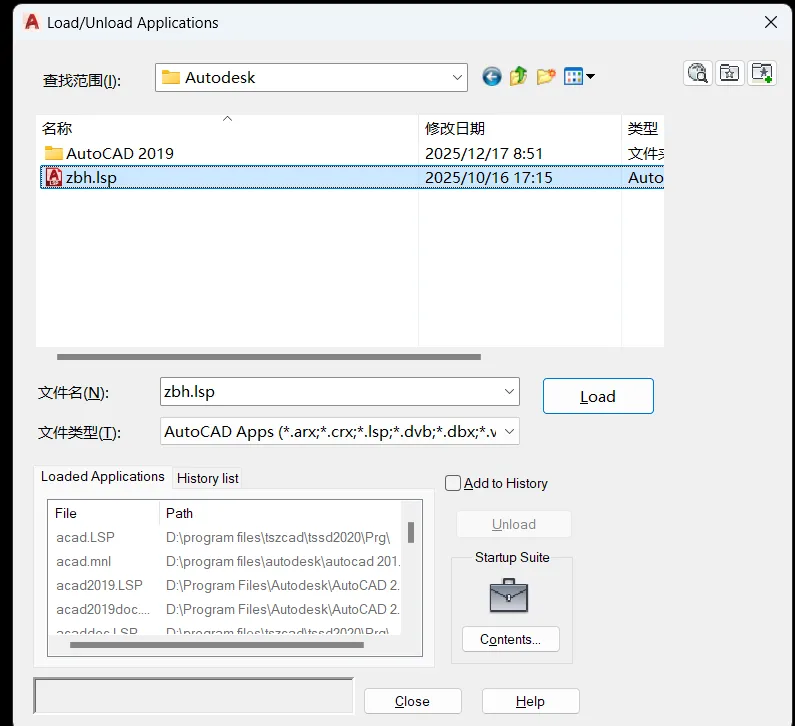Create a new folder icon
Image resolution: width=795 pixels, height=726 pixels.
click(x=546, y=77)
